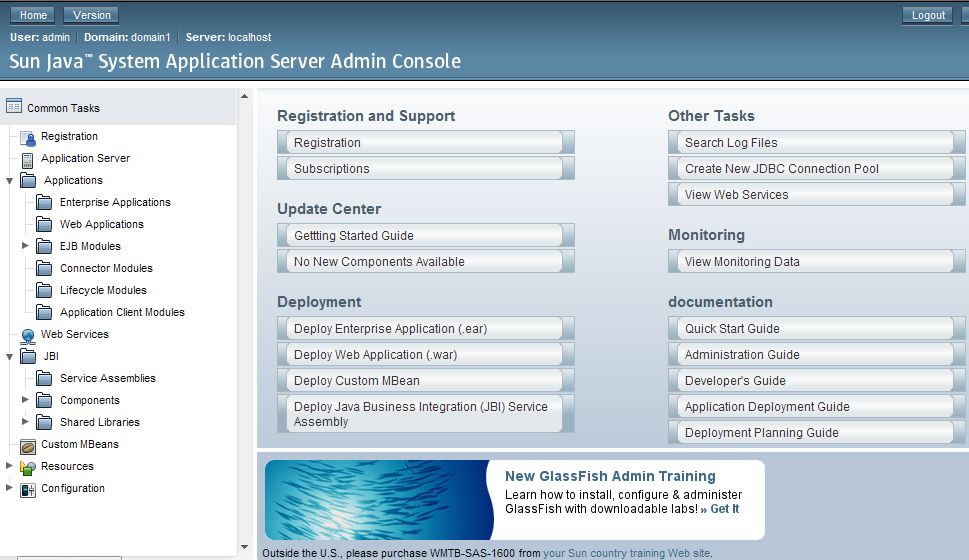Choose Deploy Enterprise Application (.ear)
The width and height of the screenshot is (969, 560).
click(426, 328)
